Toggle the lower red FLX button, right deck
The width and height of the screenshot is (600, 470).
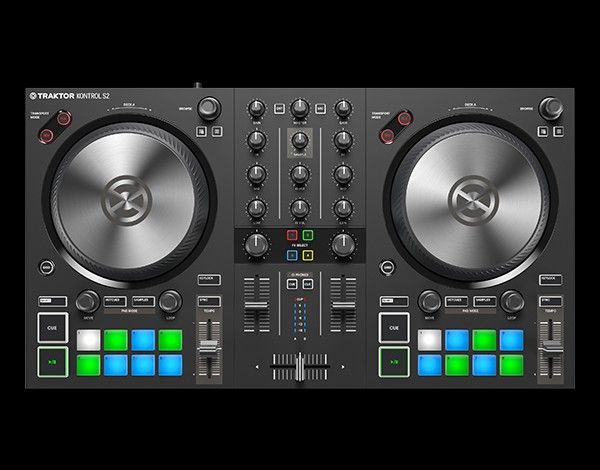387,135
